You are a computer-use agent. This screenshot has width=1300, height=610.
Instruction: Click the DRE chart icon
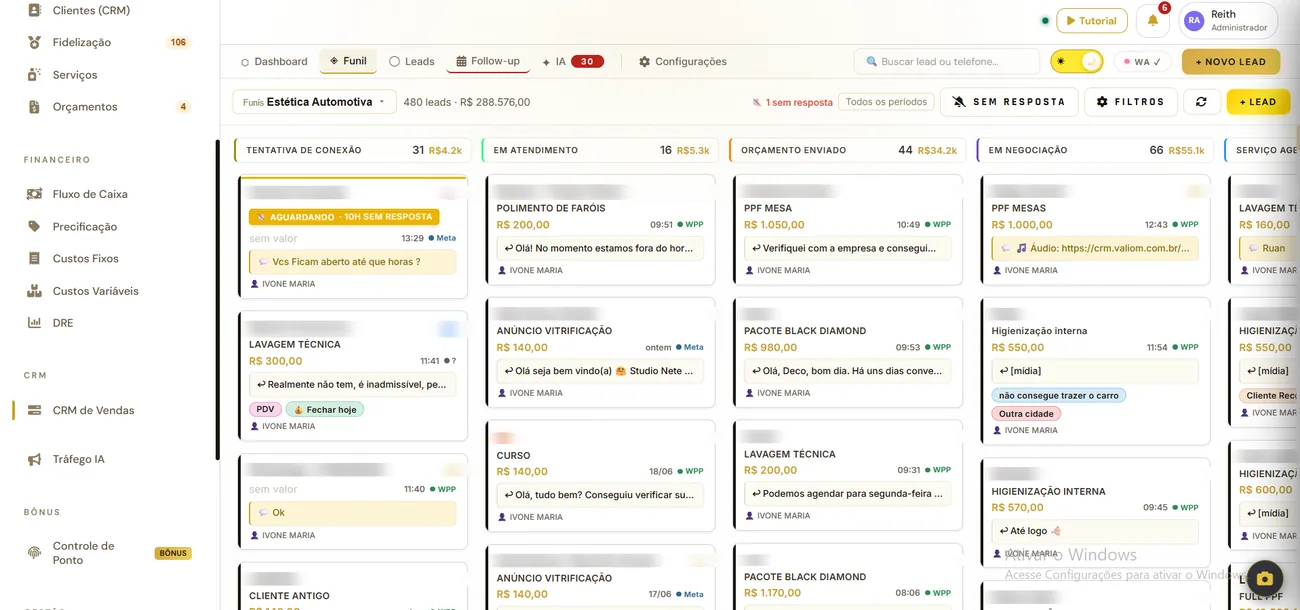(34, 323)
